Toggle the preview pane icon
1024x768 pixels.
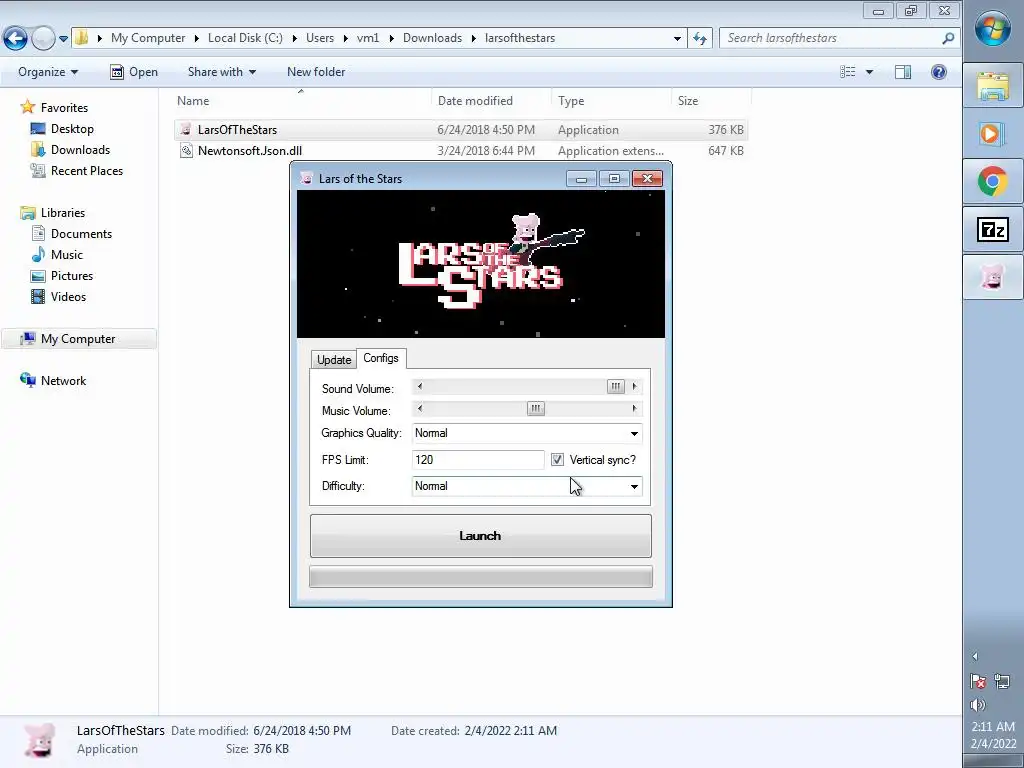(903, 72)
